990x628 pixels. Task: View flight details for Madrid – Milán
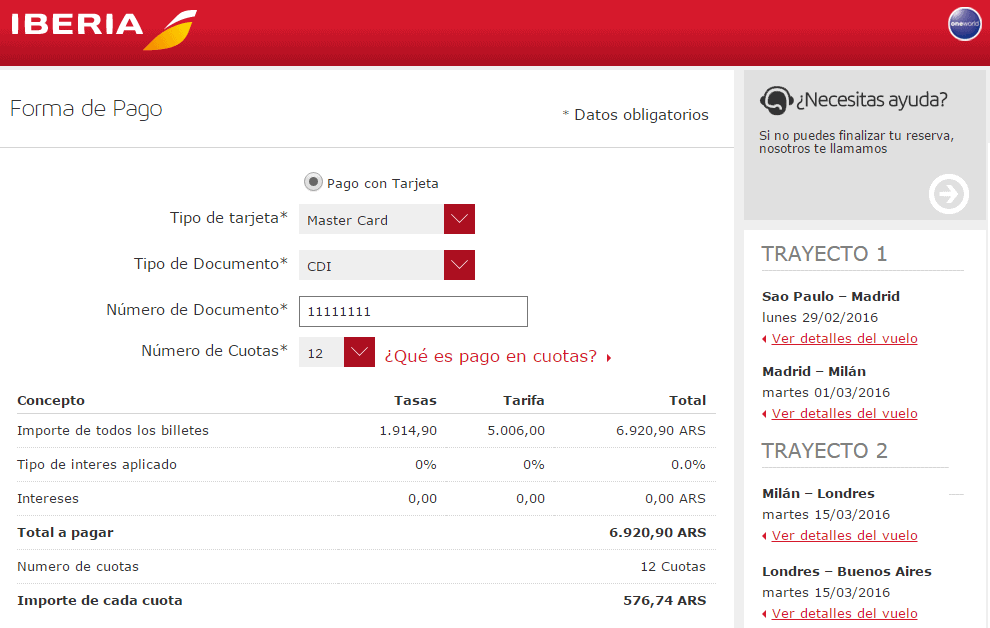tap(844, 413)
